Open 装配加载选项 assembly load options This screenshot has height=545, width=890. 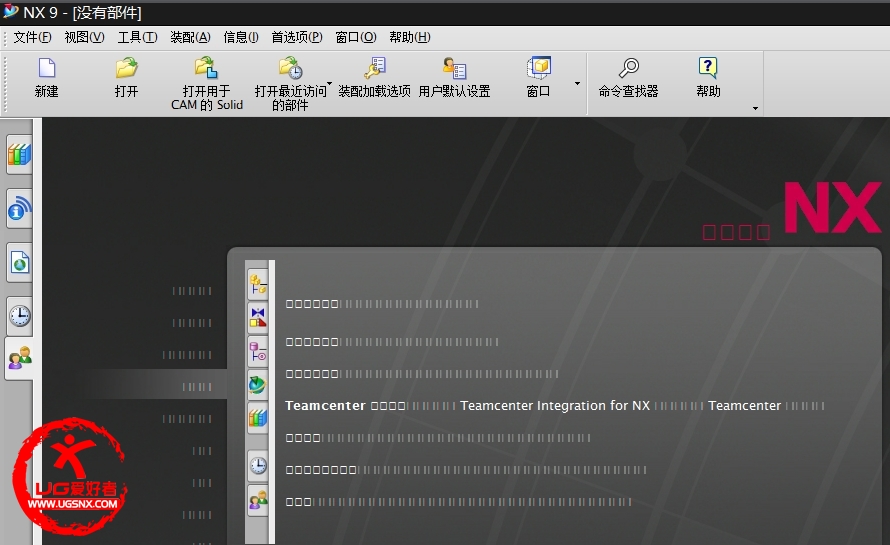pyautogui.click(x=374, y=78)
